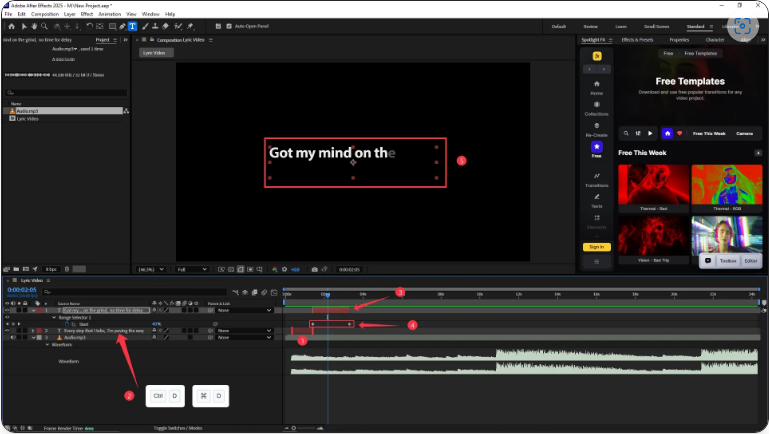Screen dimensions: 769x434
Task: Select the Puppet Pin tool
Action: click(x=190, y=26)
